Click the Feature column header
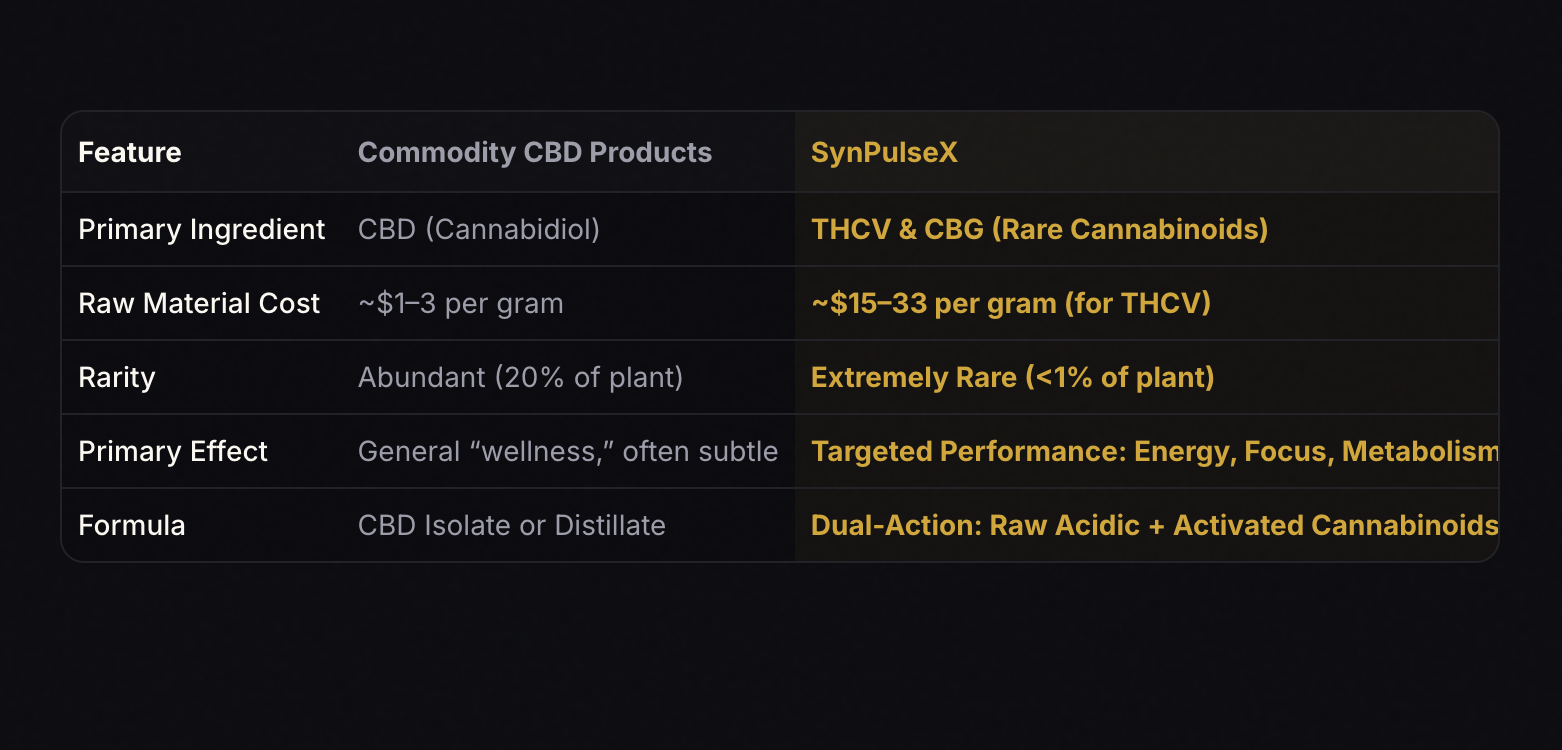 [130, 152]
